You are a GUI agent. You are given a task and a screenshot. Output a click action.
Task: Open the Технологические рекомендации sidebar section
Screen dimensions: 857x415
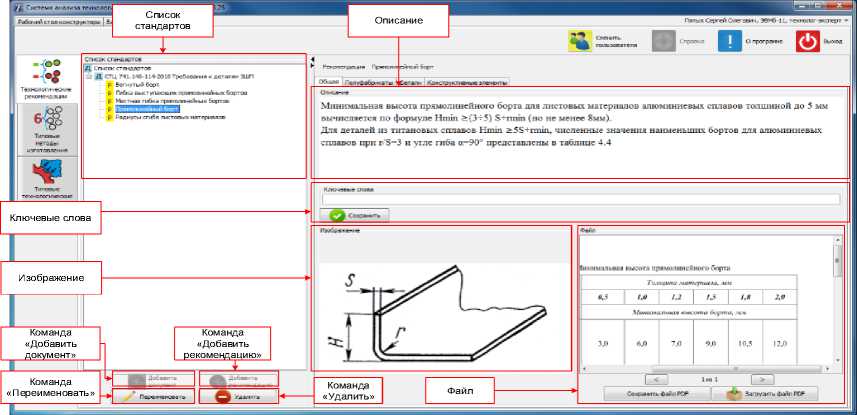[x=45, y=76]
